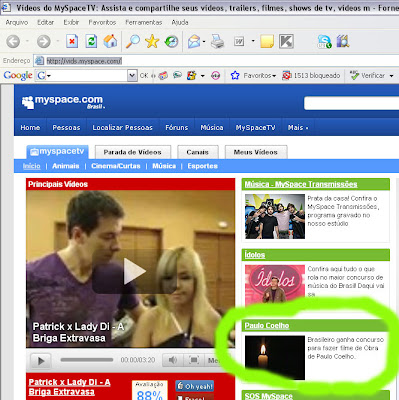Expand the Mail icon dropdown arrow
The height and width of the screenshot is (400, 399).
(x=204, y=42)
